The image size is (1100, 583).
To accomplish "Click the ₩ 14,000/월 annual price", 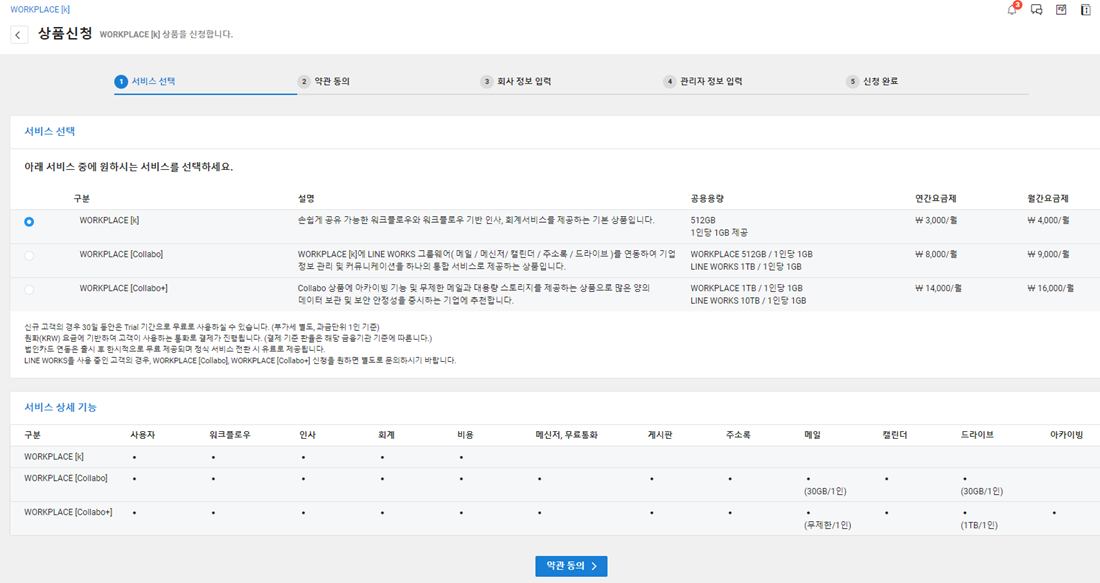I will click(x=938, y=288).
